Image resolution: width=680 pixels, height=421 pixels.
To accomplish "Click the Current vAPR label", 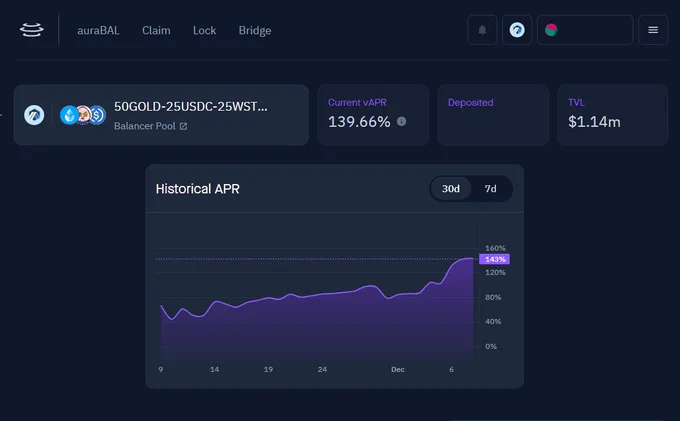I will click(x=357, y=102).
